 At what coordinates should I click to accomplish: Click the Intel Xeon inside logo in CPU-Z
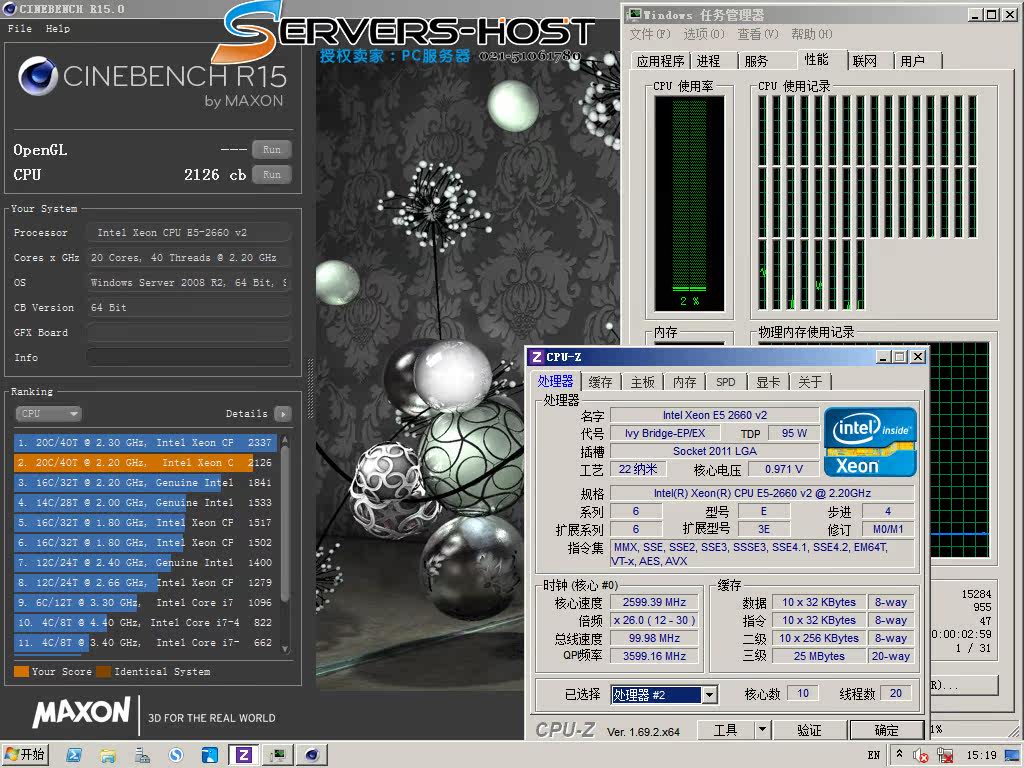pyautogui.click(x=870, y=442)
